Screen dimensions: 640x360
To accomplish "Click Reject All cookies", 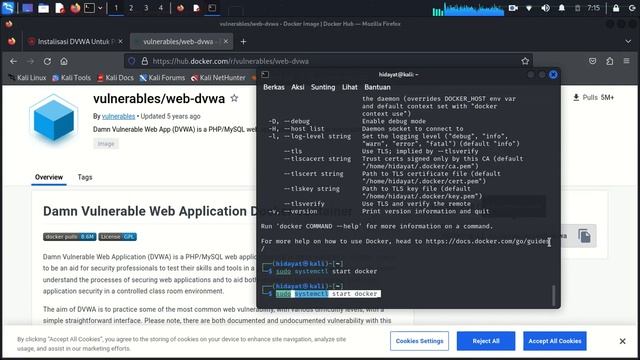I will click(486, 341).
